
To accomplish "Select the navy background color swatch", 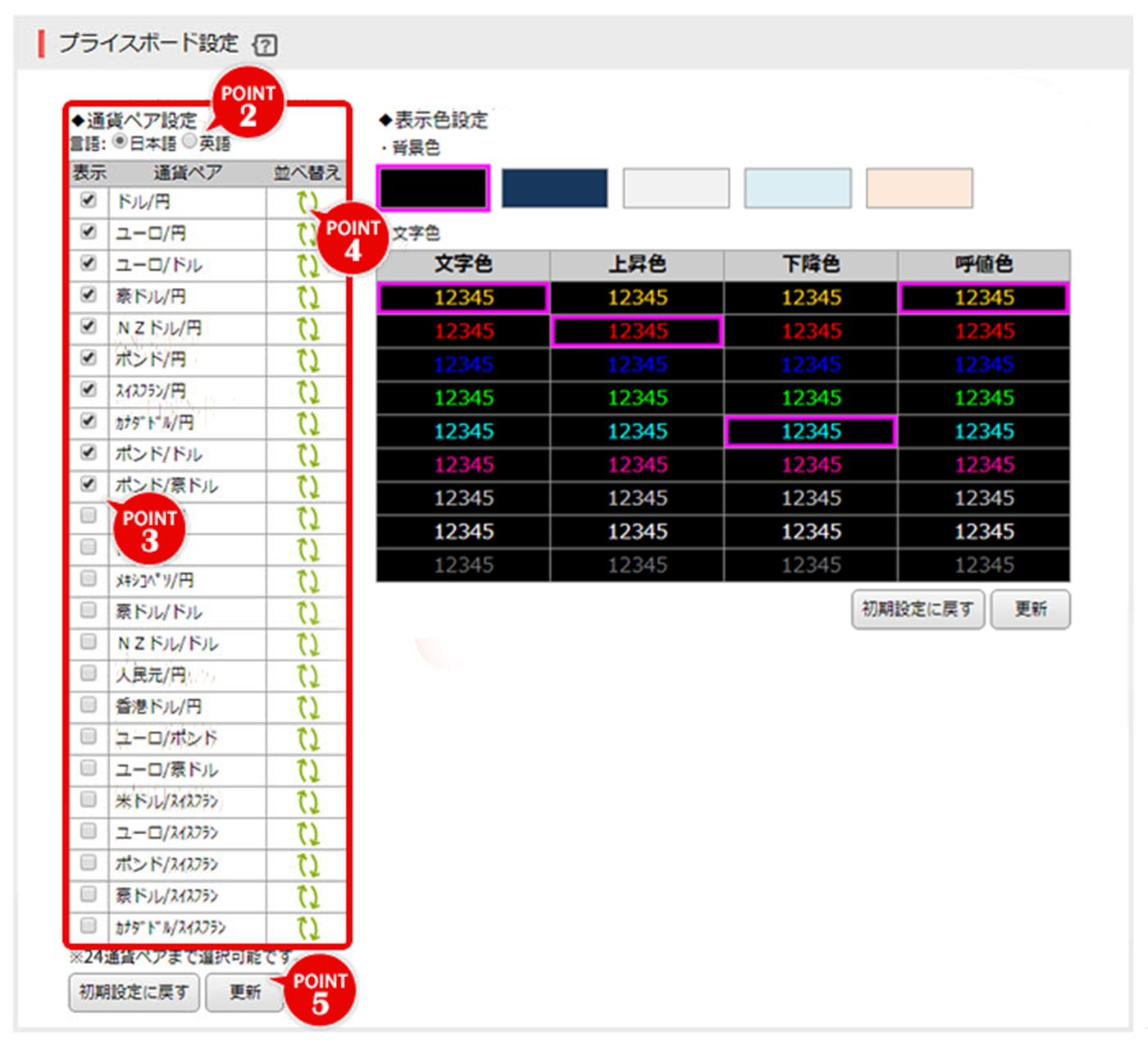I will click(x=553, y=188).
